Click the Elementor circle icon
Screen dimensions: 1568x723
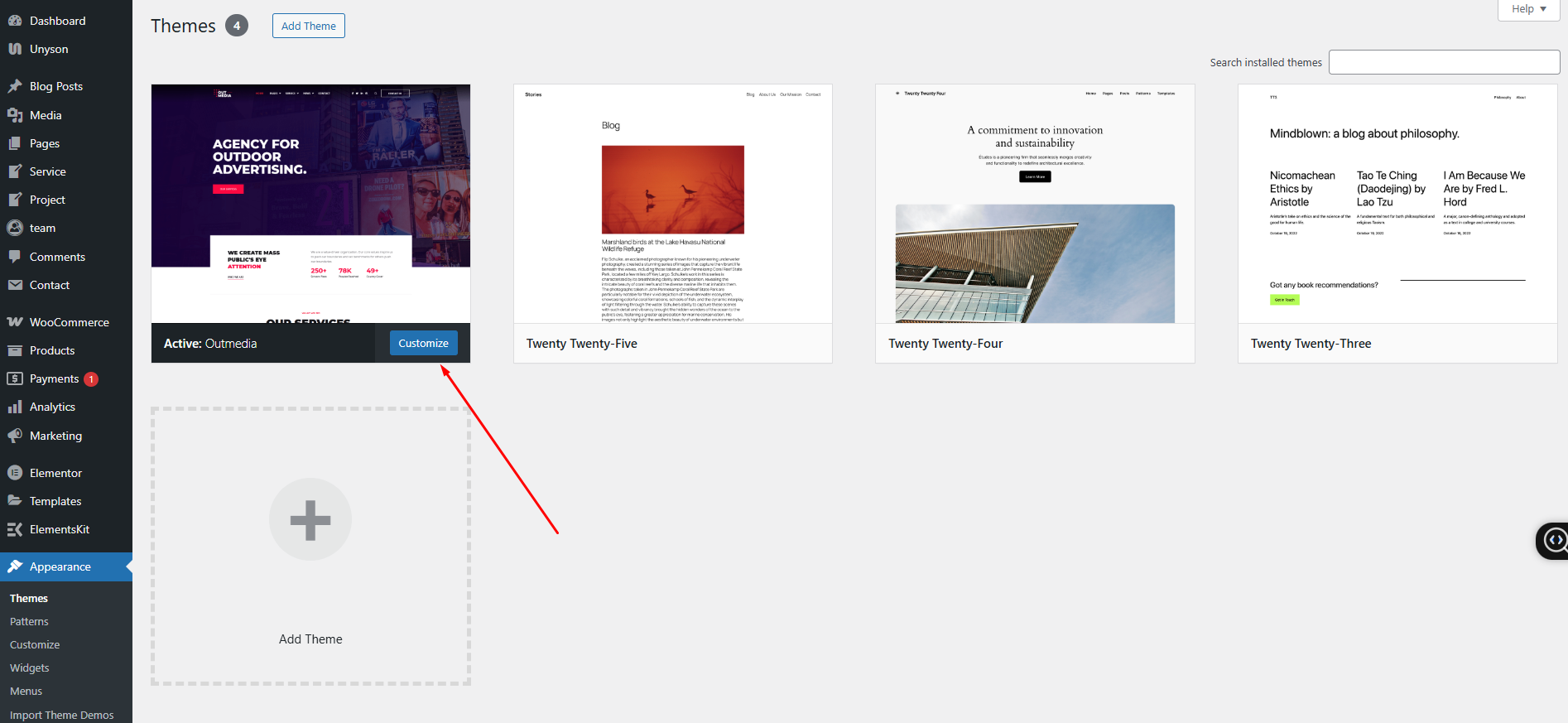coord(15,473)
